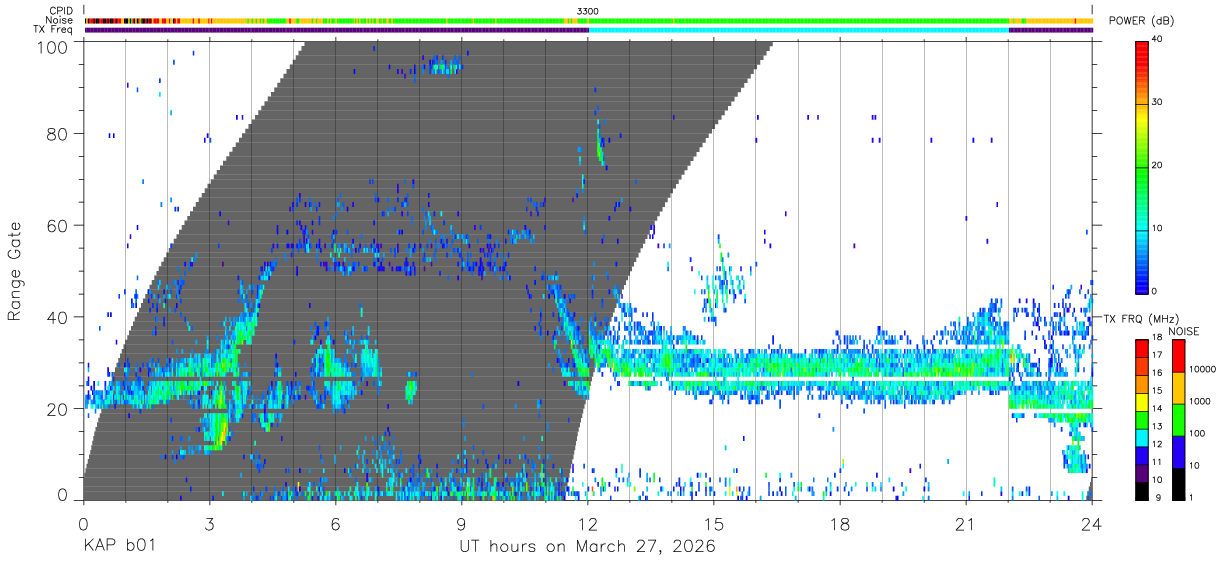The height and width of the screenshot is (567, 1228).
Task: Click the 1 tick on the noise legend
Action: [x=1193, y=497]
